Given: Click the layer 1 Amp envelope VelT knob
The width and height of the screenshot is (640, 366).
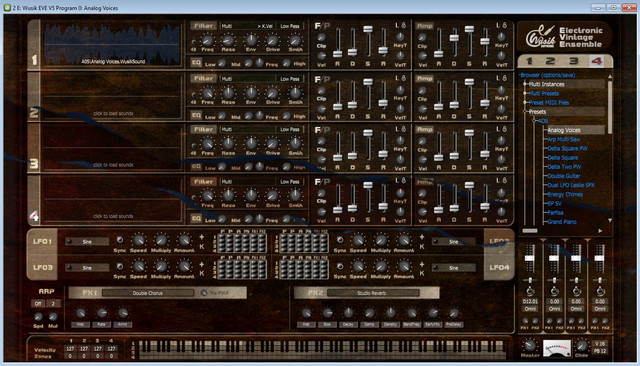Looking at the screenshot, I should (501, 55).
